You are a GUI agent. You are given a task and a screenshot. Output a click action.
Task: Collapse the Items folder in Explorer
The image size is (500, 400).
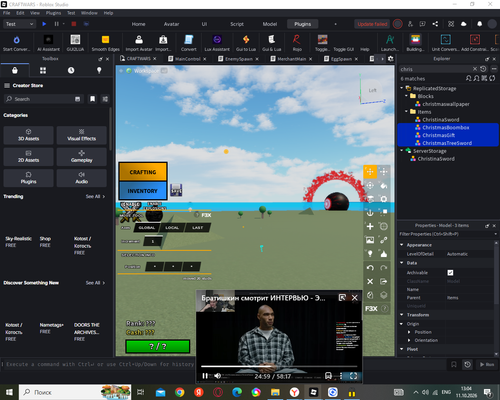point(406,112)
